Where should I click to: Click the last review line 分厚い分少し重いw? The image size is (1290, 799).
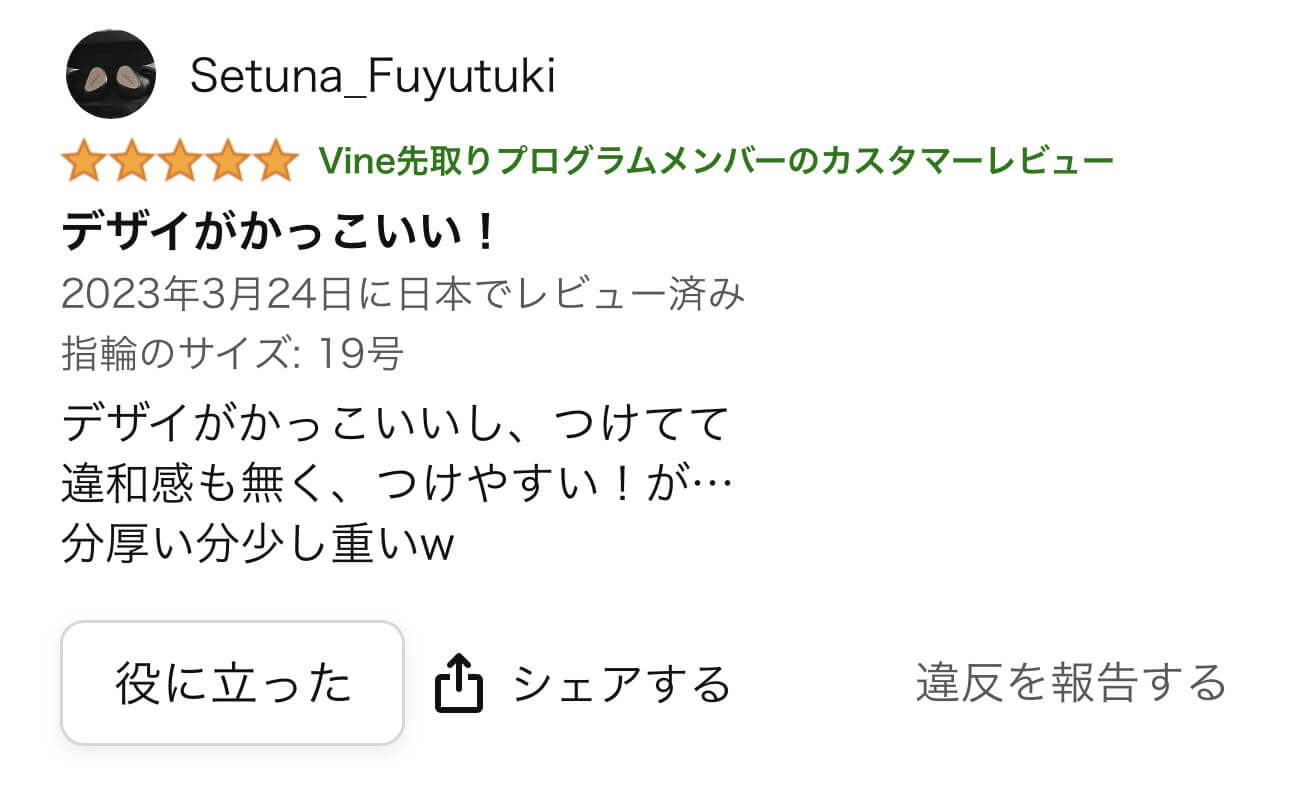(258, 546)
